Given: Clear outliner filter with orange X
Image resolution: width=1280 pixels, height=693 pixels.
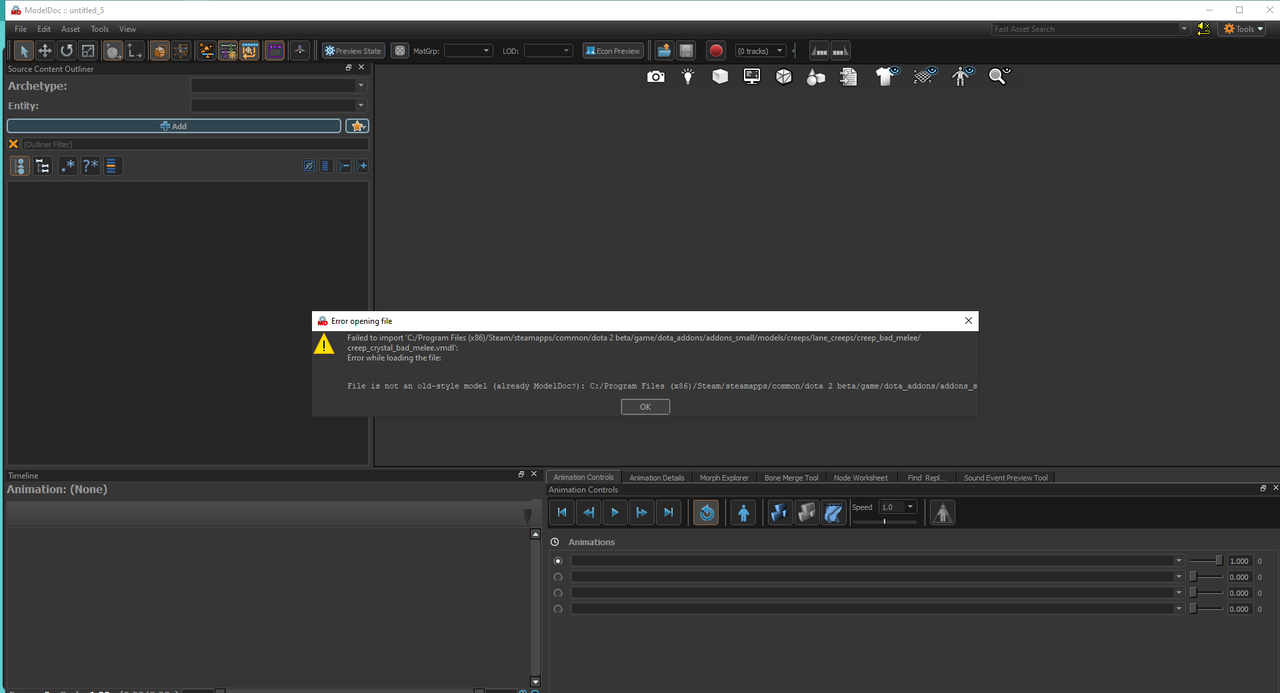Looking at the screenshot, I should coord(13,145).
